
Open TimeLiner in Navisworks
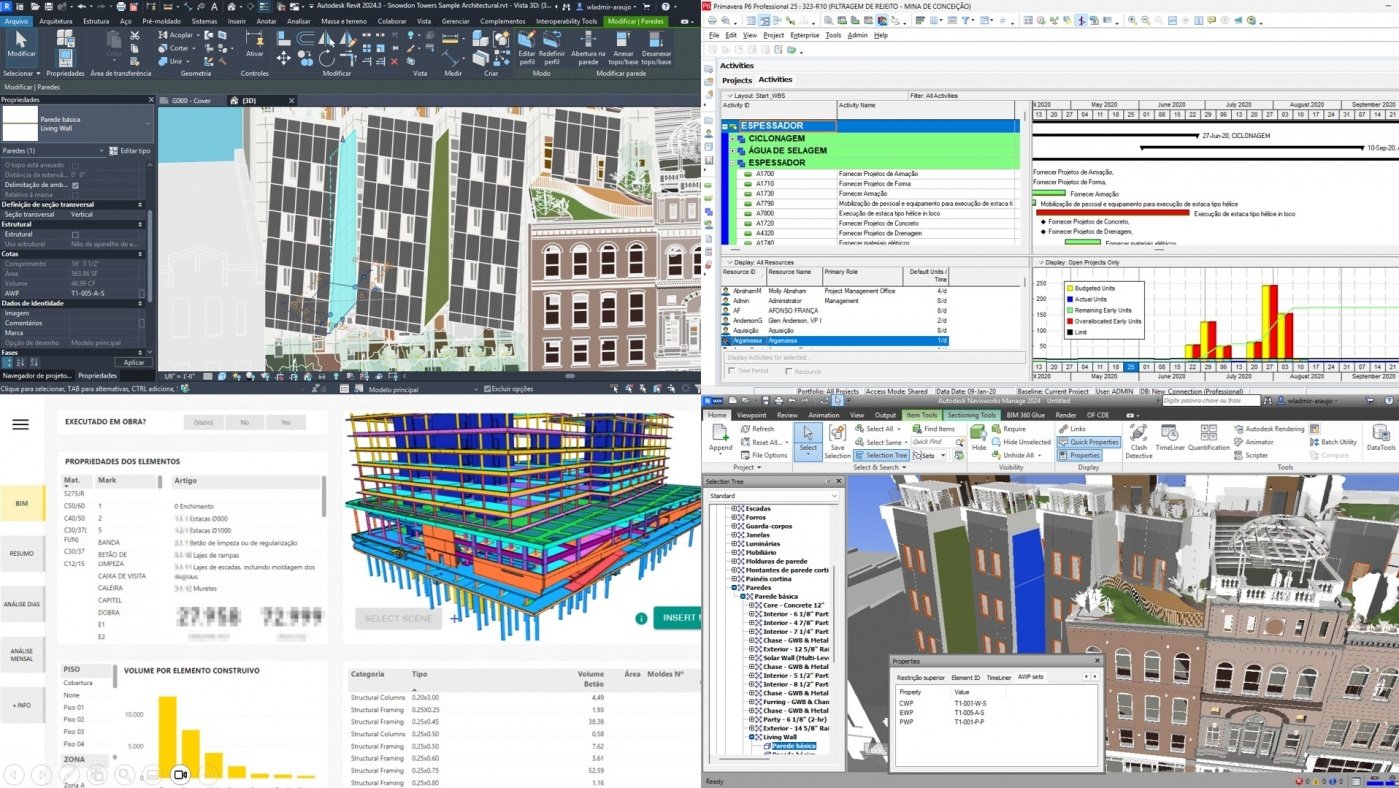click(1169, 438)
